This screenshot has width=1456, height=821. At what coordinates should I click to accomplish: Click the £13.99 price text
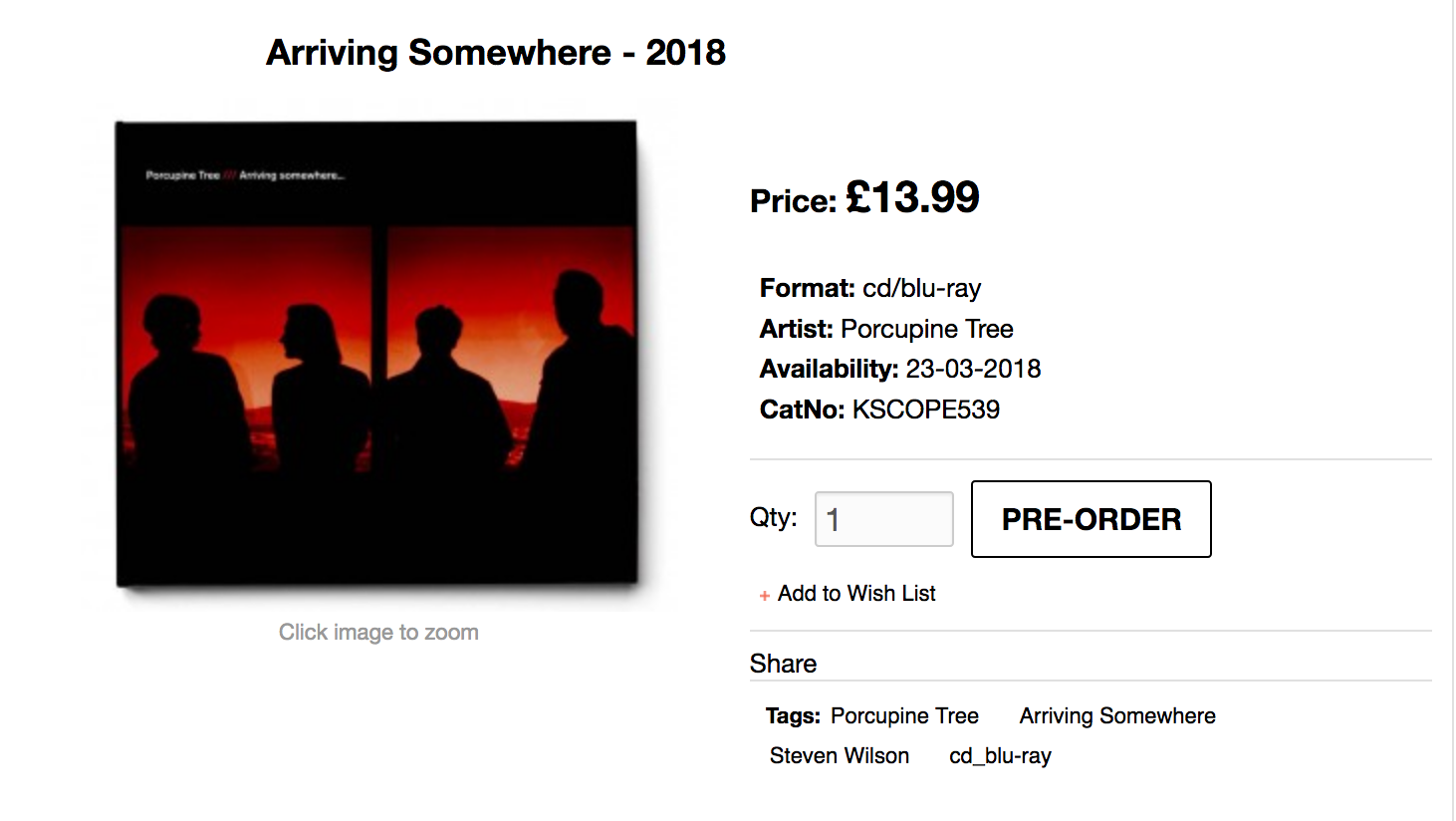(912, 197)
